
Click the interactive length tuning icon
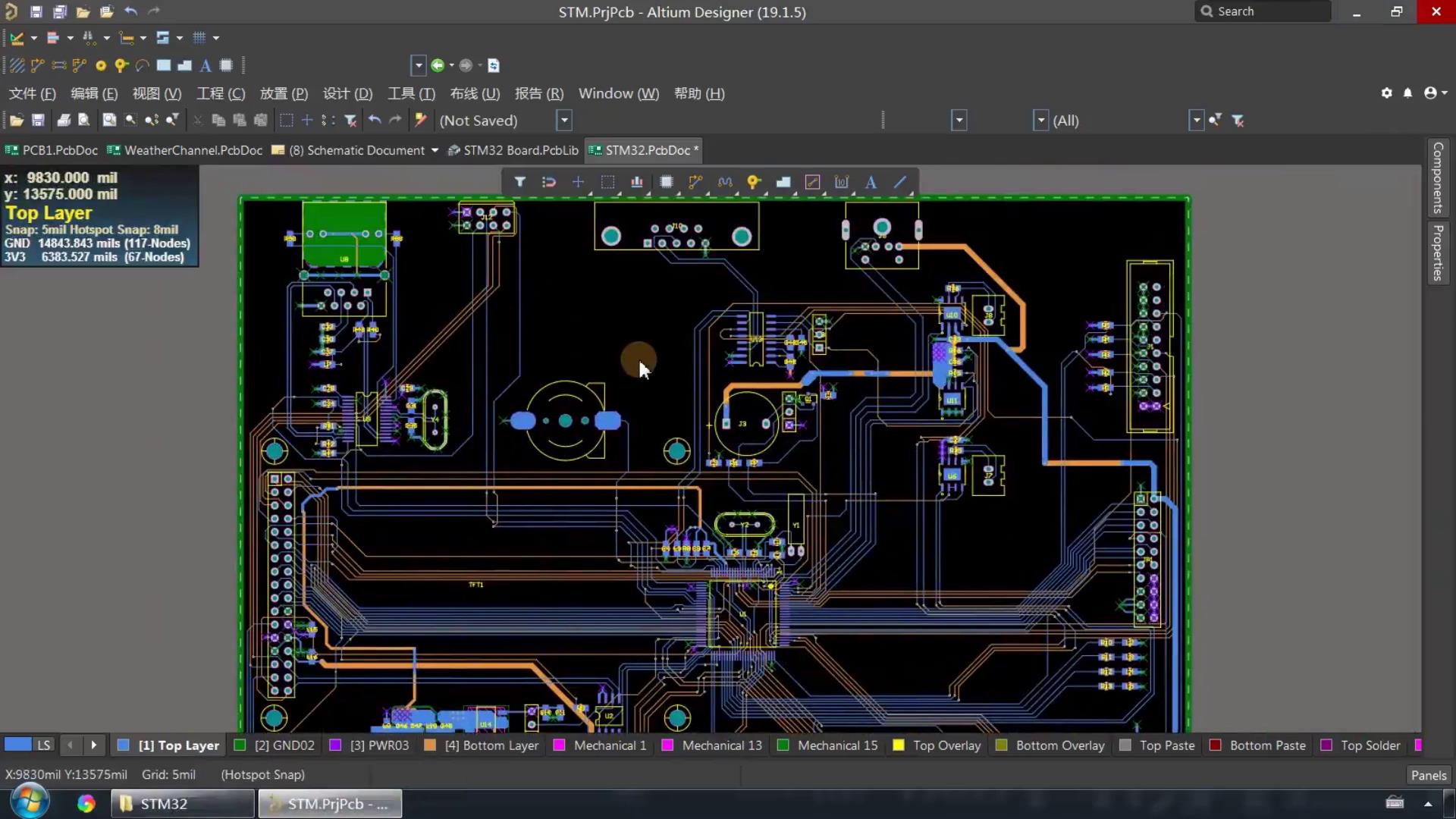[x=725, y=182]
